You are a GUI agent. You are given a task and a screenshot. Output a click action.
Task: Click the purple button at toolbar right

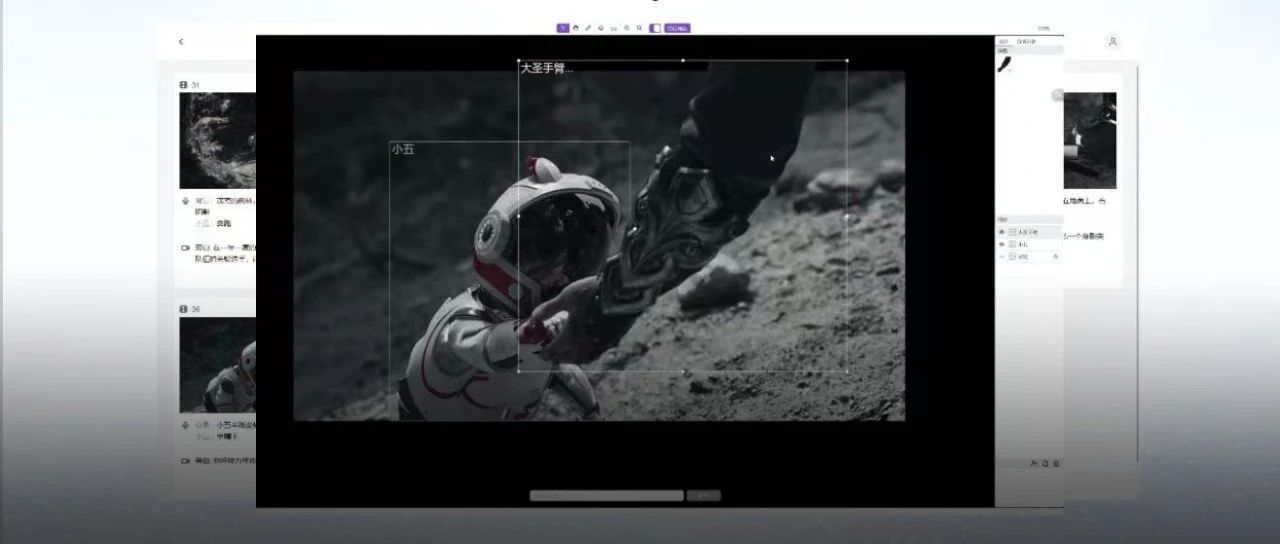(x=677, y=28)
